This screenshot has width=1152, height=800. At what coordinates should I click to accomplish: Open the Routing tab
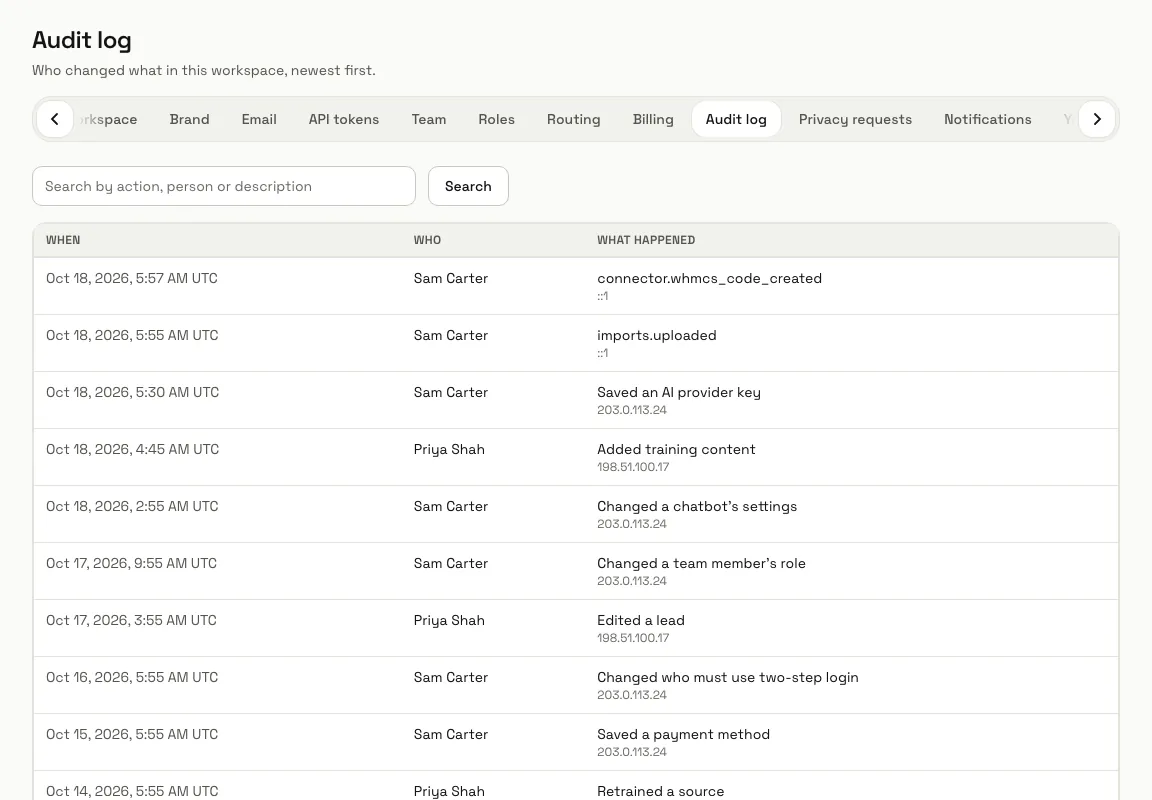[573, 119]
